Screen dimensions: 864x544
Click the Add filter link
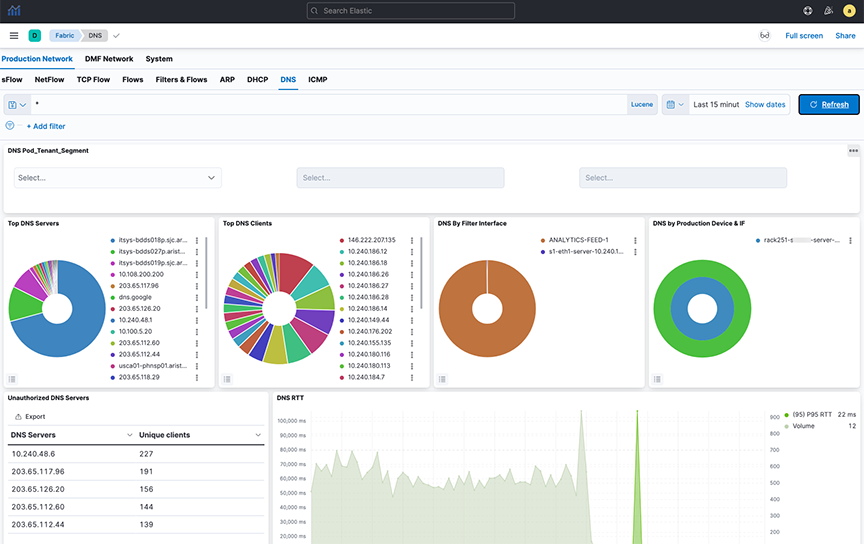[46, 126]
